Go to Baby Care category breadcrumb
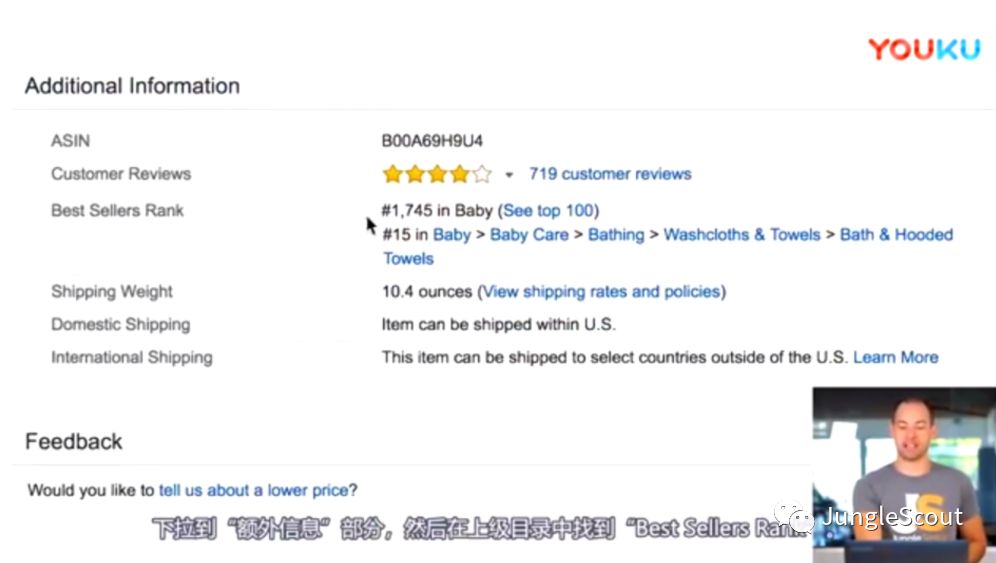The width and height of the screenshot is (996, 563). 529,235
